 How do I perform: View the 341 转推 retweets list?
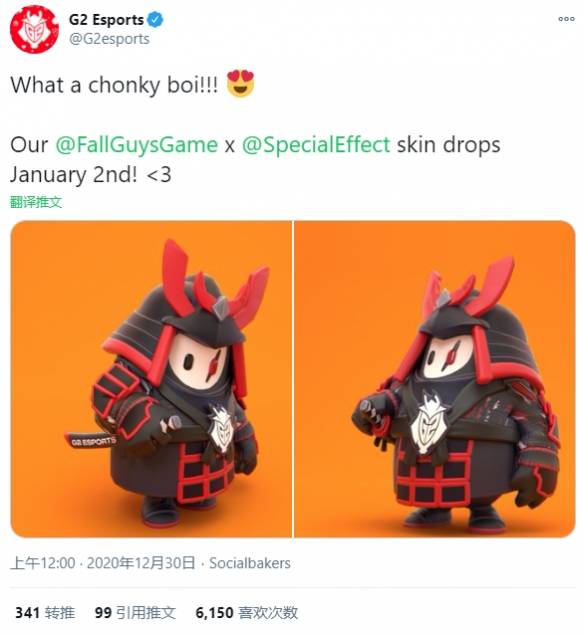tap(45, 612)
